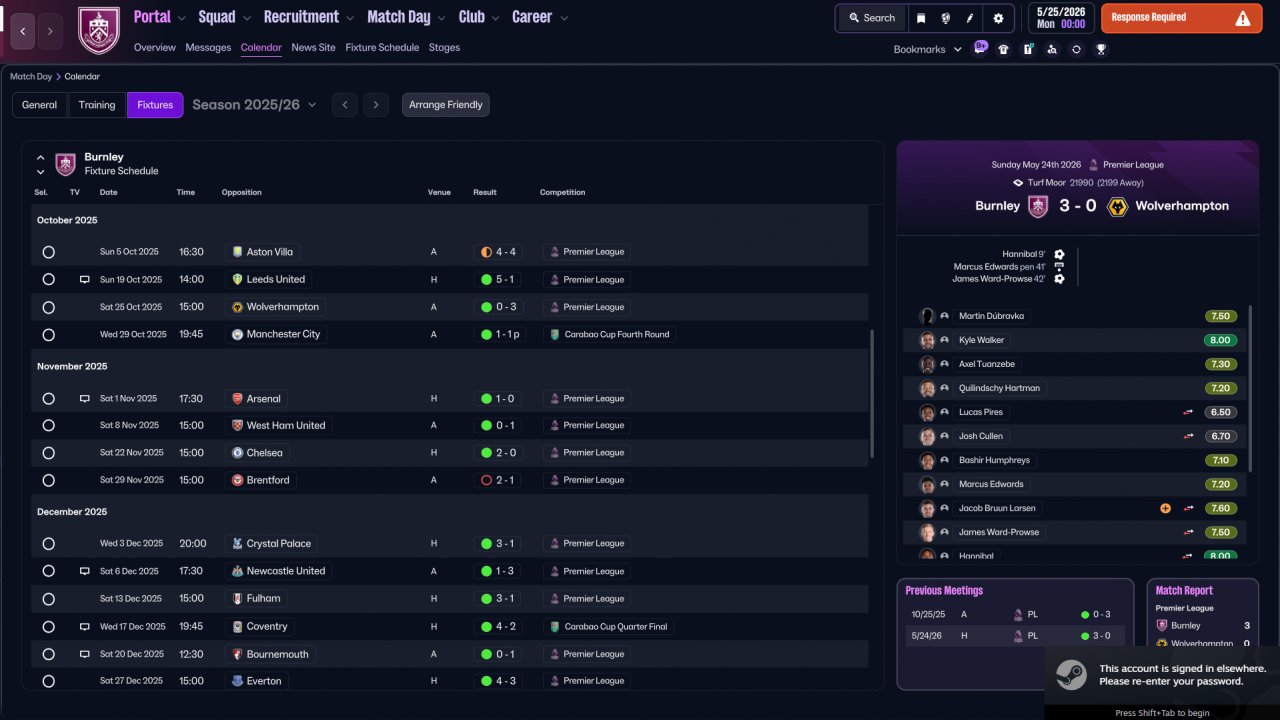
Task: Select the Aston Villa fixture radio button
Action: [x=48, y=253]
